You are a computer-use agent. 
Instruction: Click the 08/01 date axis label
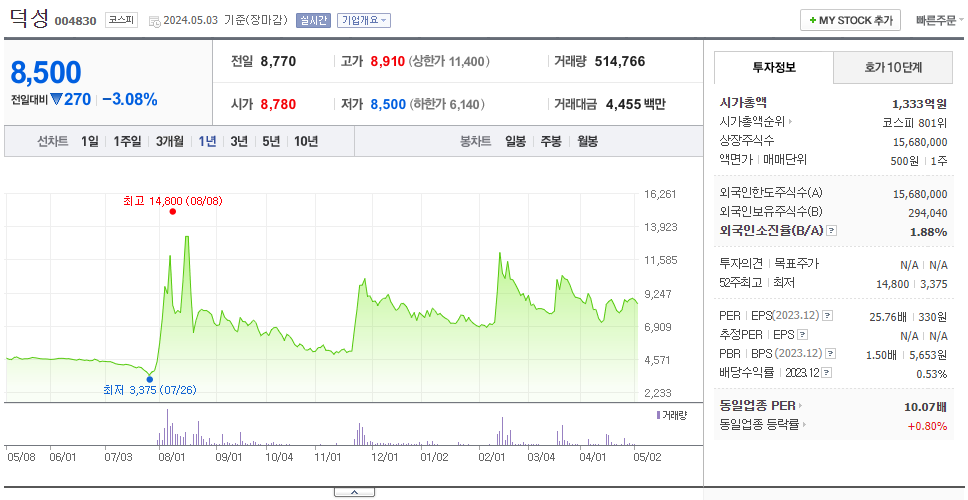click(172, 457)
